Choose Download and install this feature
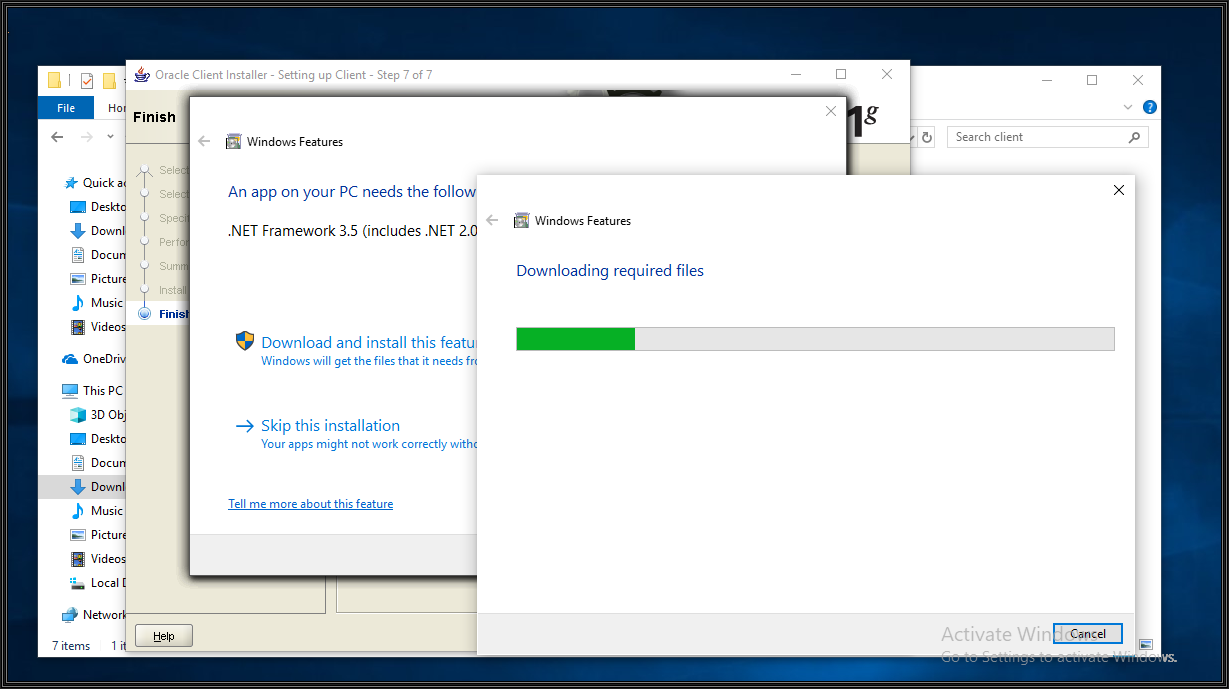Image resolution: width=1229 pixels, height=689 pixels. [x=369, y=342]
